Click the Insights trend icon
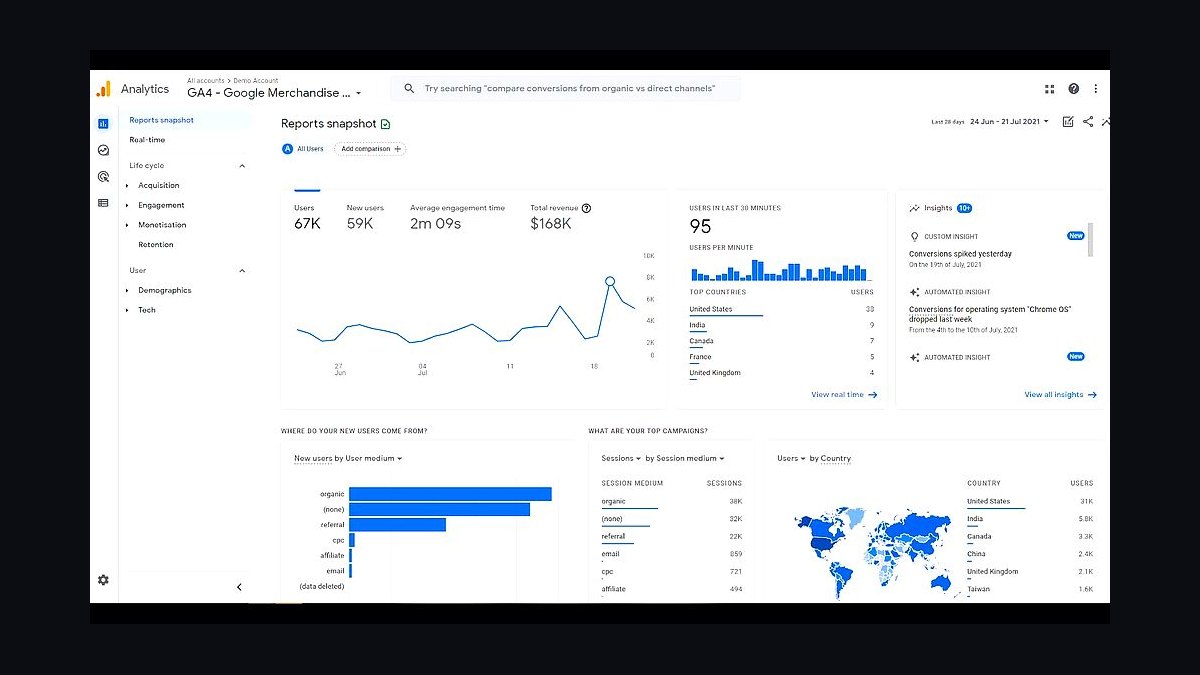Viewport: 1200px width, 675px height. click(914, 208)
